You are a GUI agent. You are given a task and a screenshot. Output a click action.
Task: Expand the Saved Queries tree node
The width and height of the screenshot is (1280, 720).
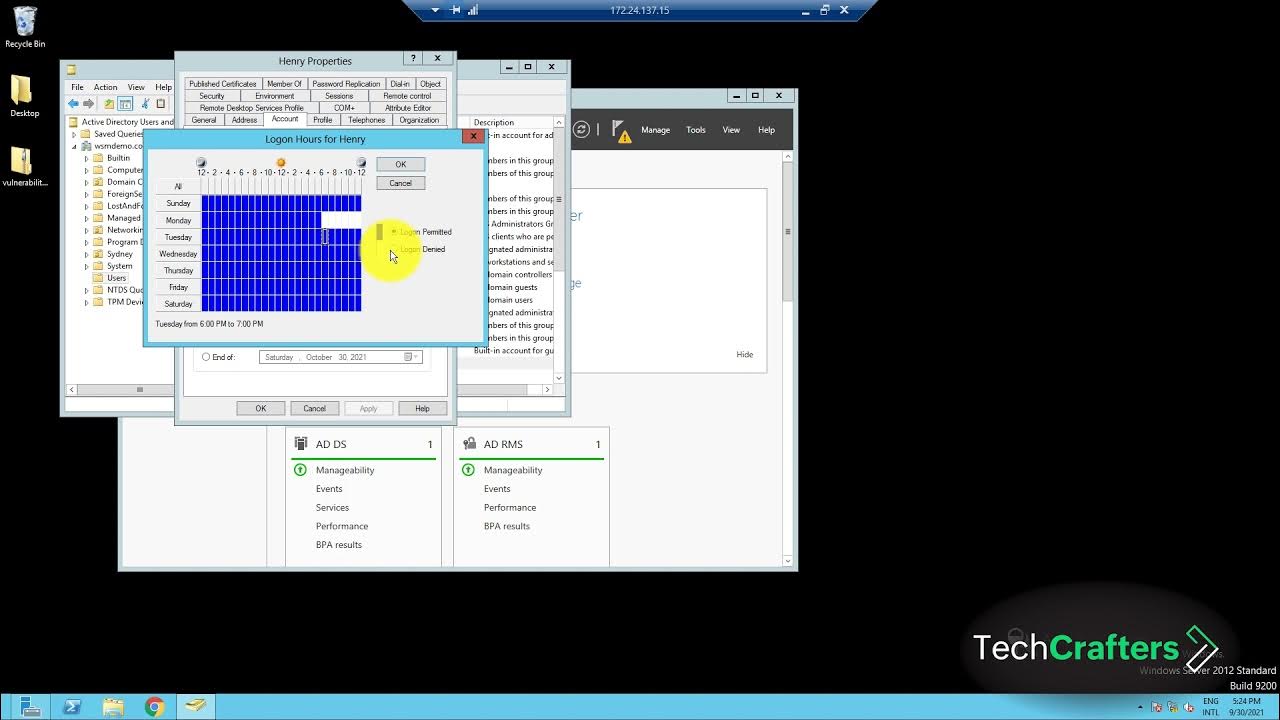(x=73, y=134)
